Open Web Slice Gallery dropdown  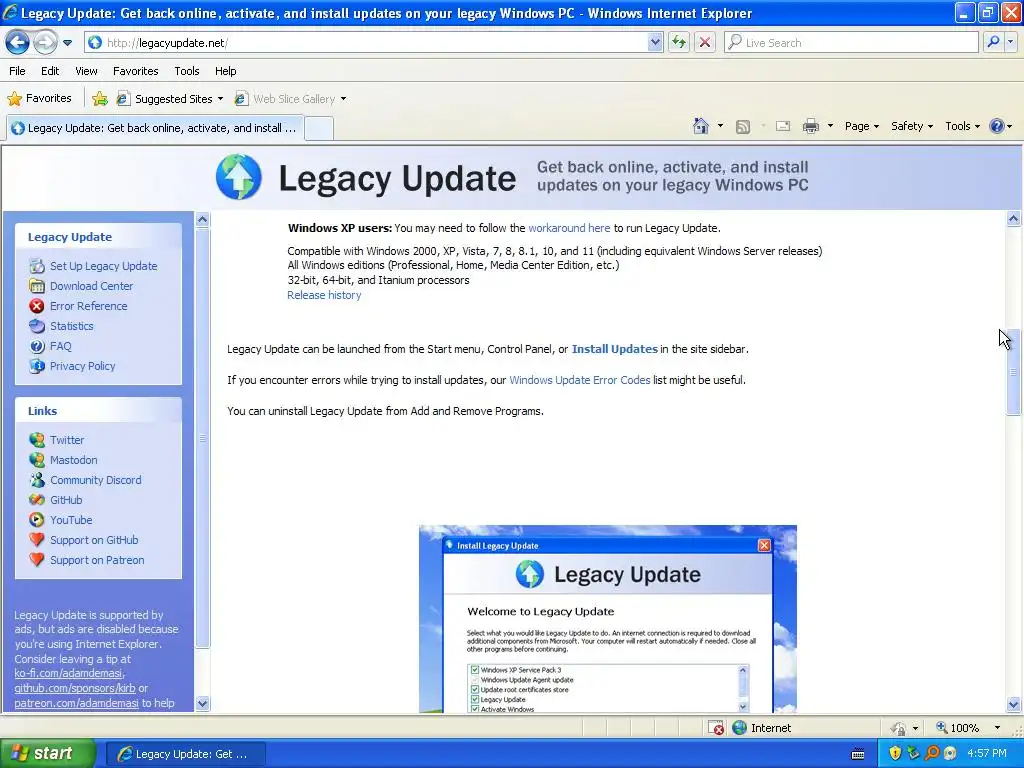click(291, 99)
